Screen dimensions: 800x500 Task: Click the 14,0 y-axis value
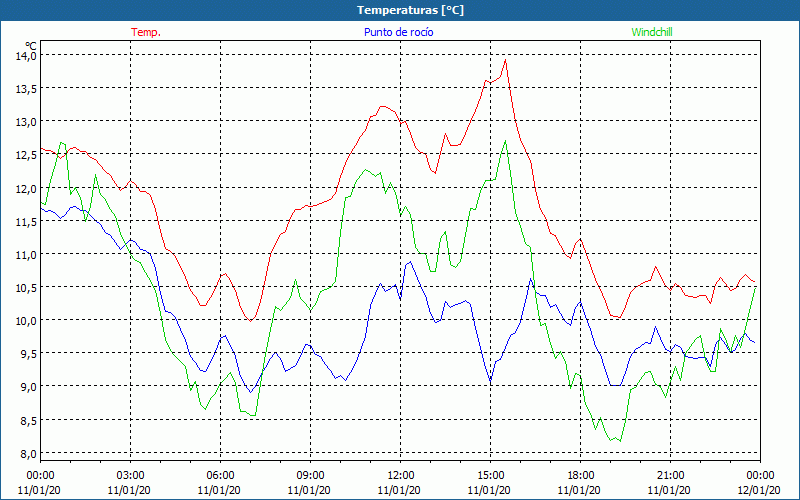point(26,56)
